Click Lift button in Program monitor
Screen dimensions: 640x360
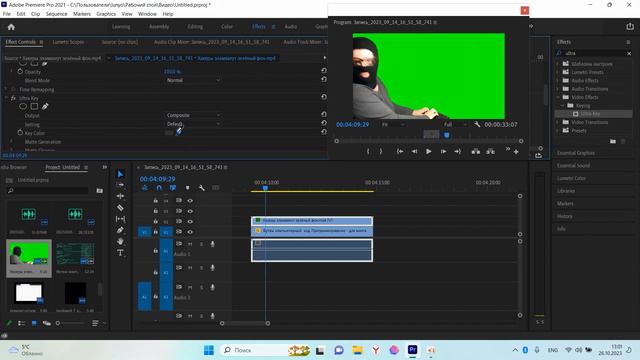[476, 151]
